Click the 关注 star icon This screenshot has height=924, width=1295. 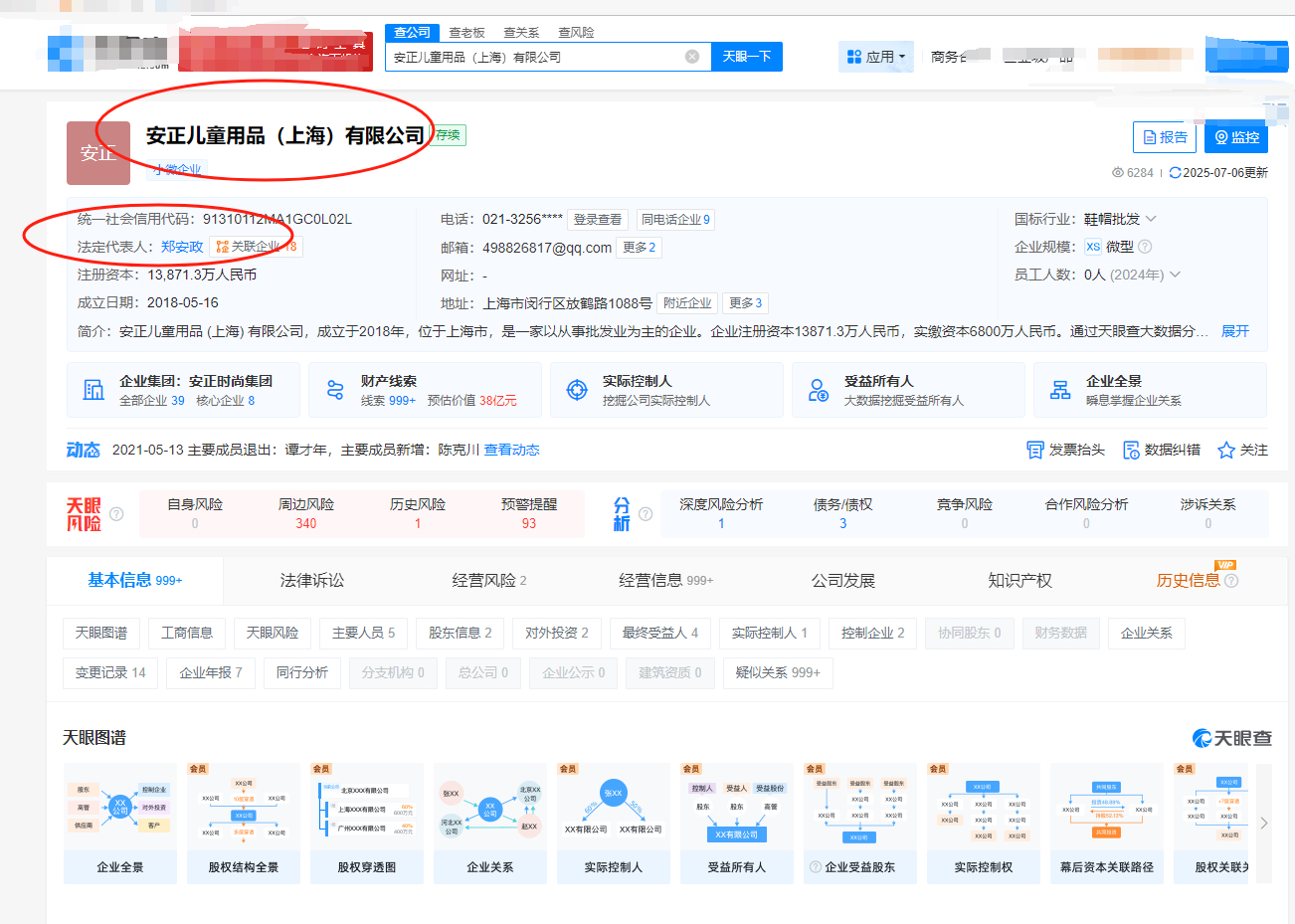pyautogui.click(x=1226, y=451)
